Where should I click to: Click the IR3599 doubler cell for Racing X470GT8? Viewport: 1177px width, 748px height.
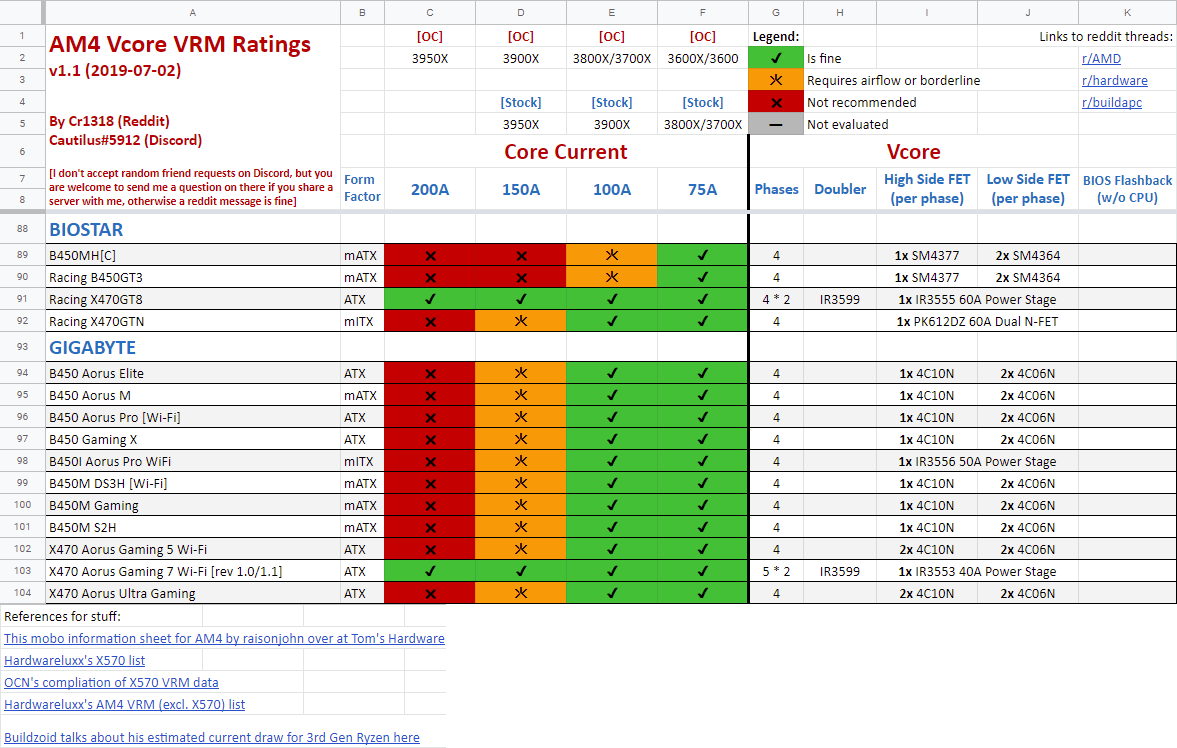tap(840, 299)
